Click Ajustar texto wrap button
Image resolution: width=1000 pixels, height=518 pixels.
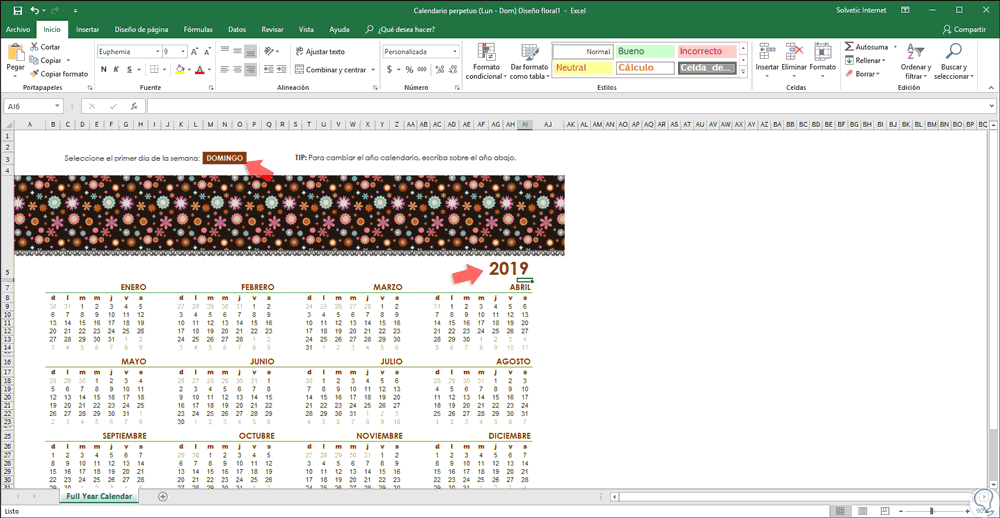tap(320, 51)
